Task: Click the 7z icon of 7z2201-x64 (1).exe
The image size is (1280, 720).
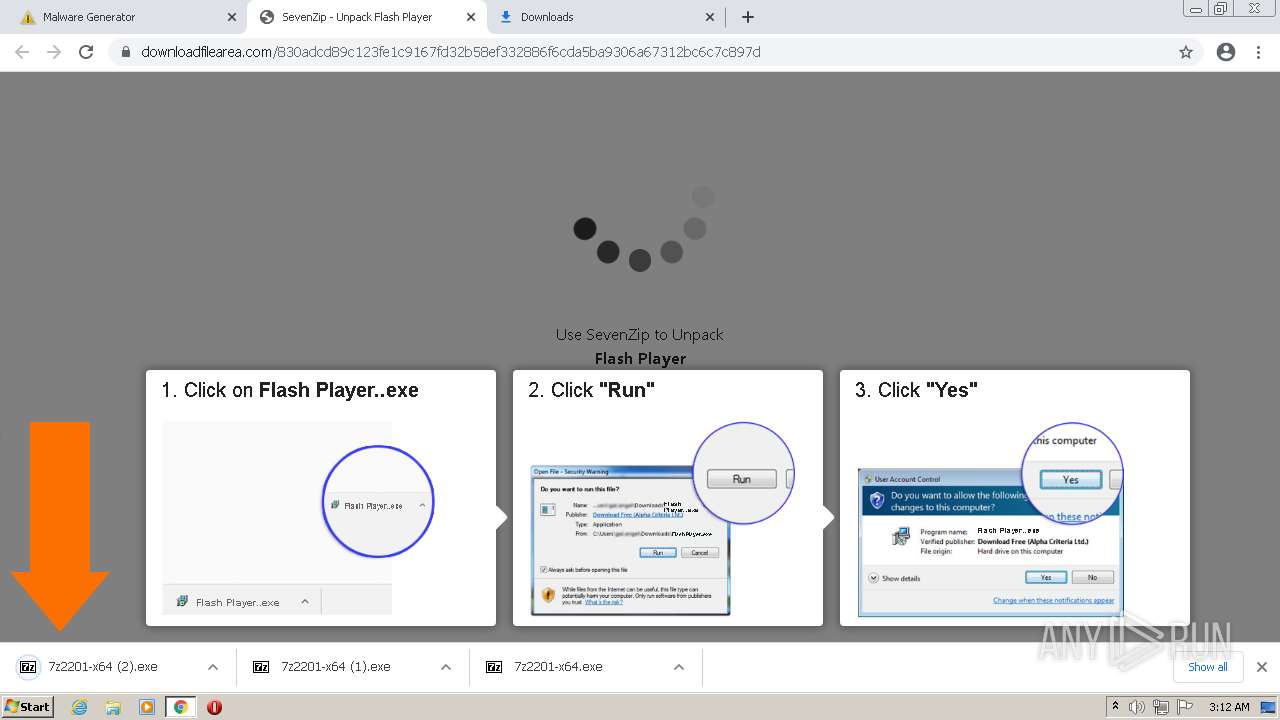Action: [x=261, y=667]
